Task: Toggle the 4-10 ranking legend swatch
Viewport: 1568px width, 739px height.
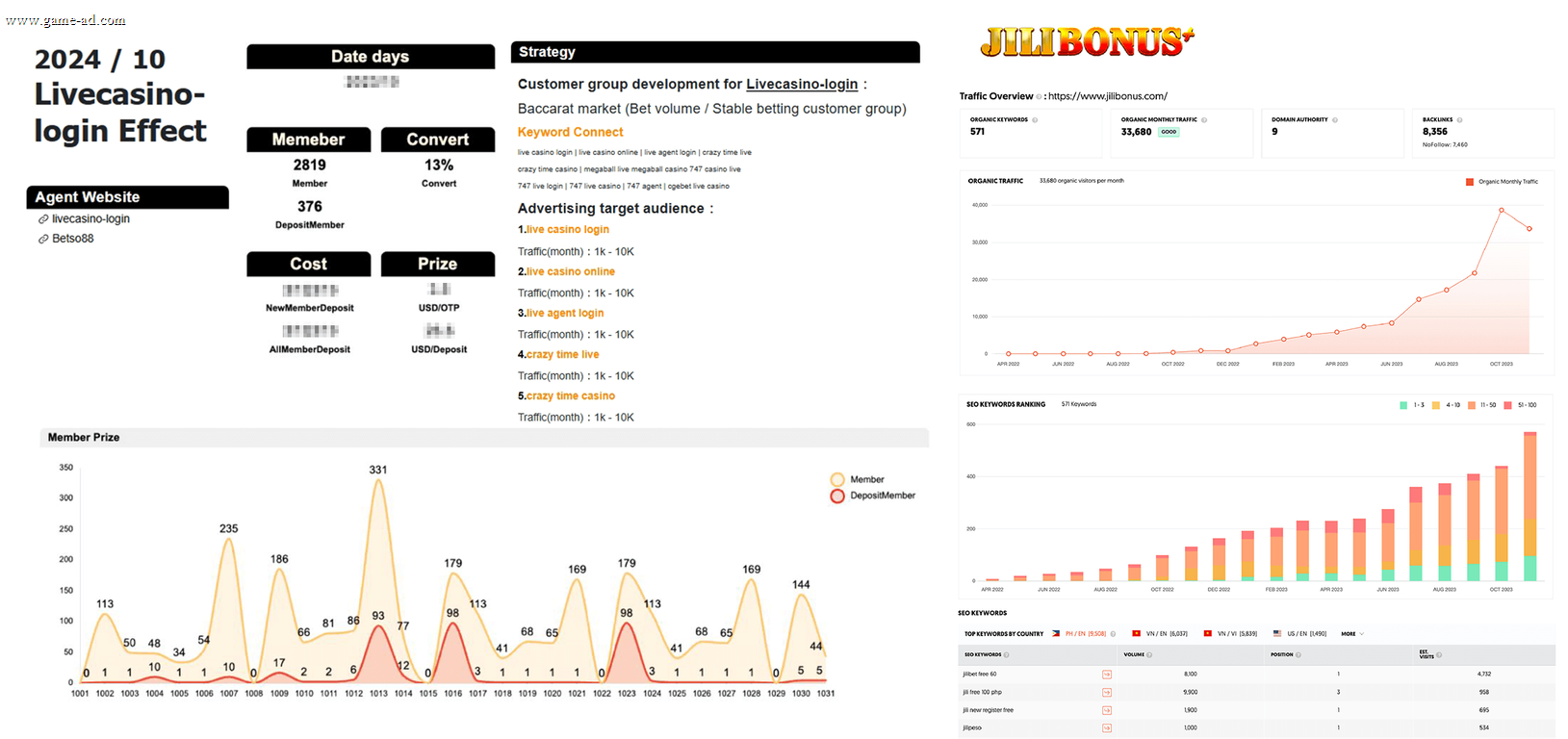Action: pyautogui.click(x=1436, y=405)
